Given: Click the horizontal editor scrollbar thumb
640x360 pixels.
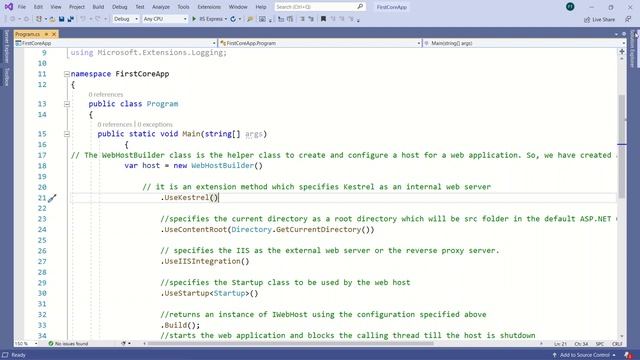Looking at the screenshot, I should pos(290,343).
